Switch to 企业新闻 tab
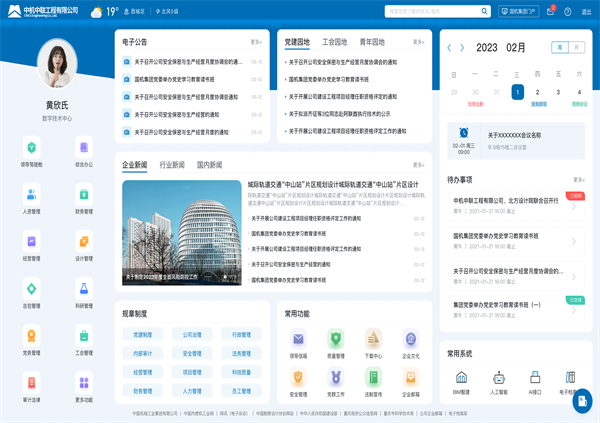Image resolution: width=600 pixels, height=423 pixels. tap(134, 165)
